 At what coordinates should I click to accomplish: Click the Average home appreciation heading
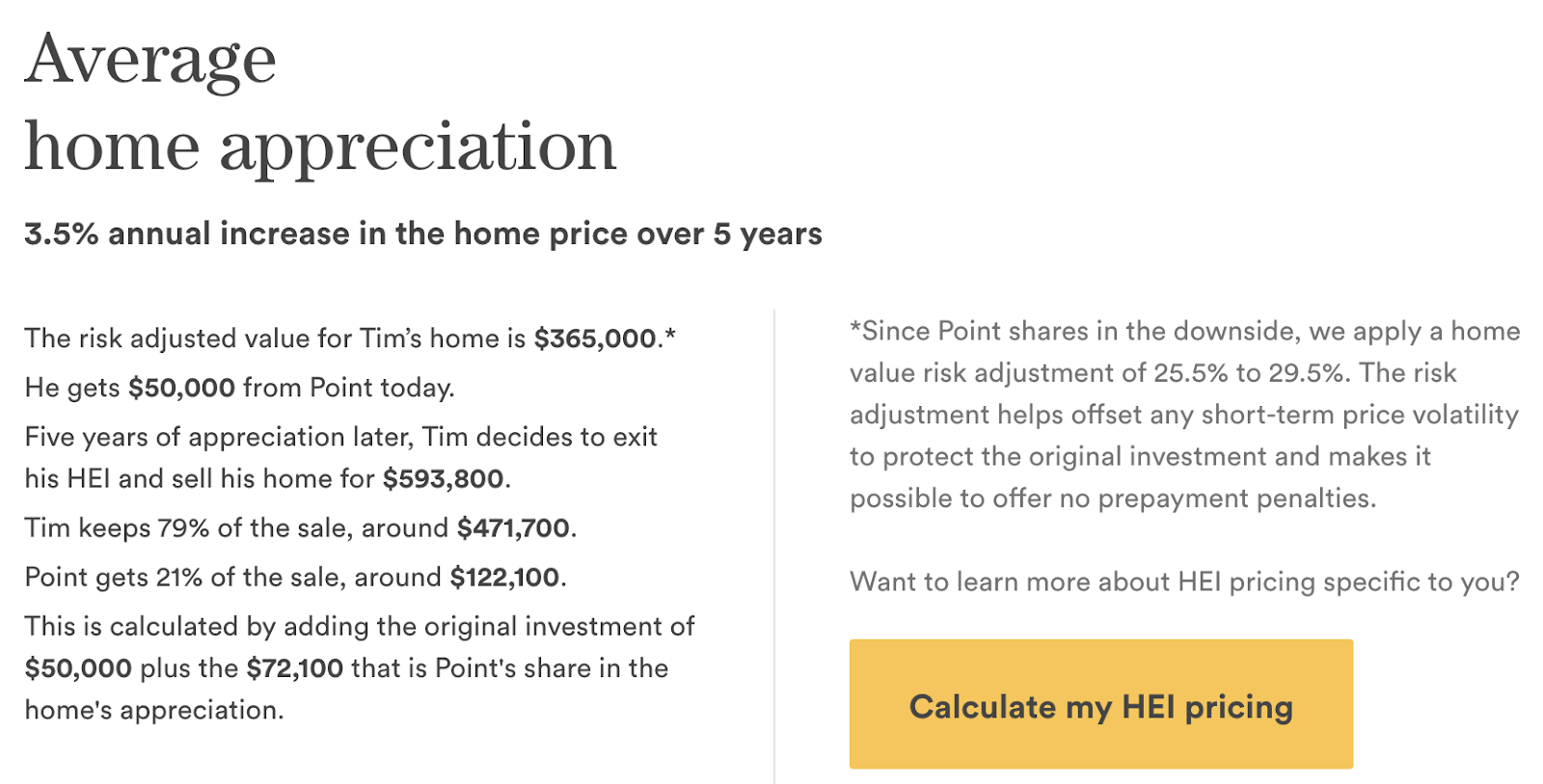pos(320,102)
